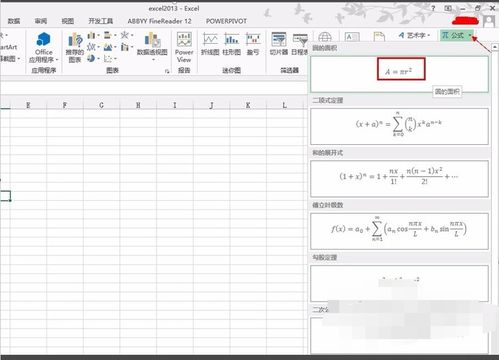Expand the line chart type dropdown arrow

pos(98,47)
